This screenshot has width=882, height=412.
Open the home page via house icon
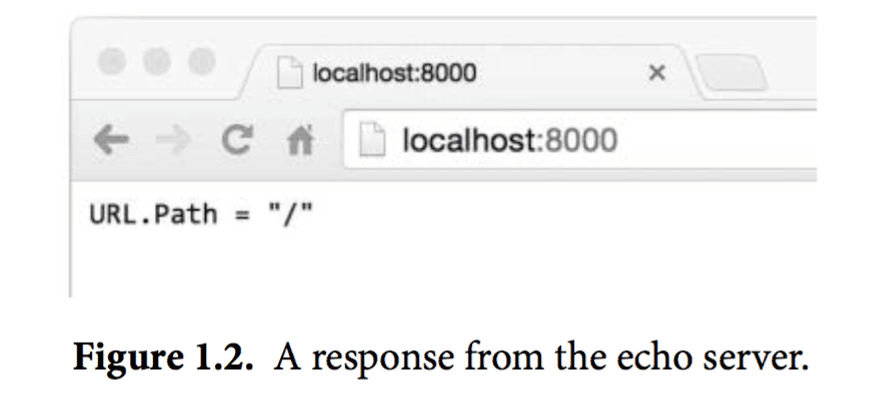click(300, 140)
